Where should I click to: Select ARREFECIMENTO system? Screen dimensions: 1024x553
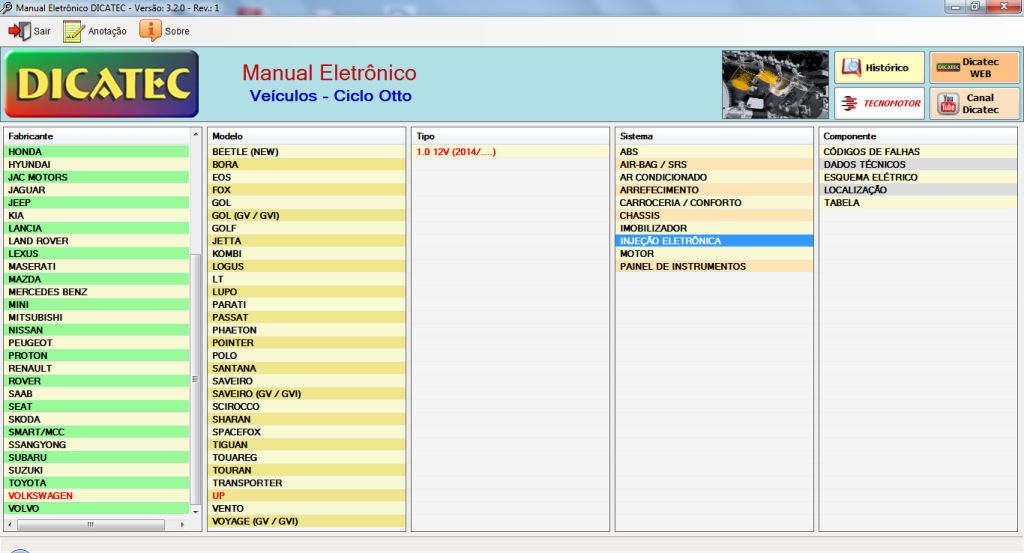click(714, 190)
